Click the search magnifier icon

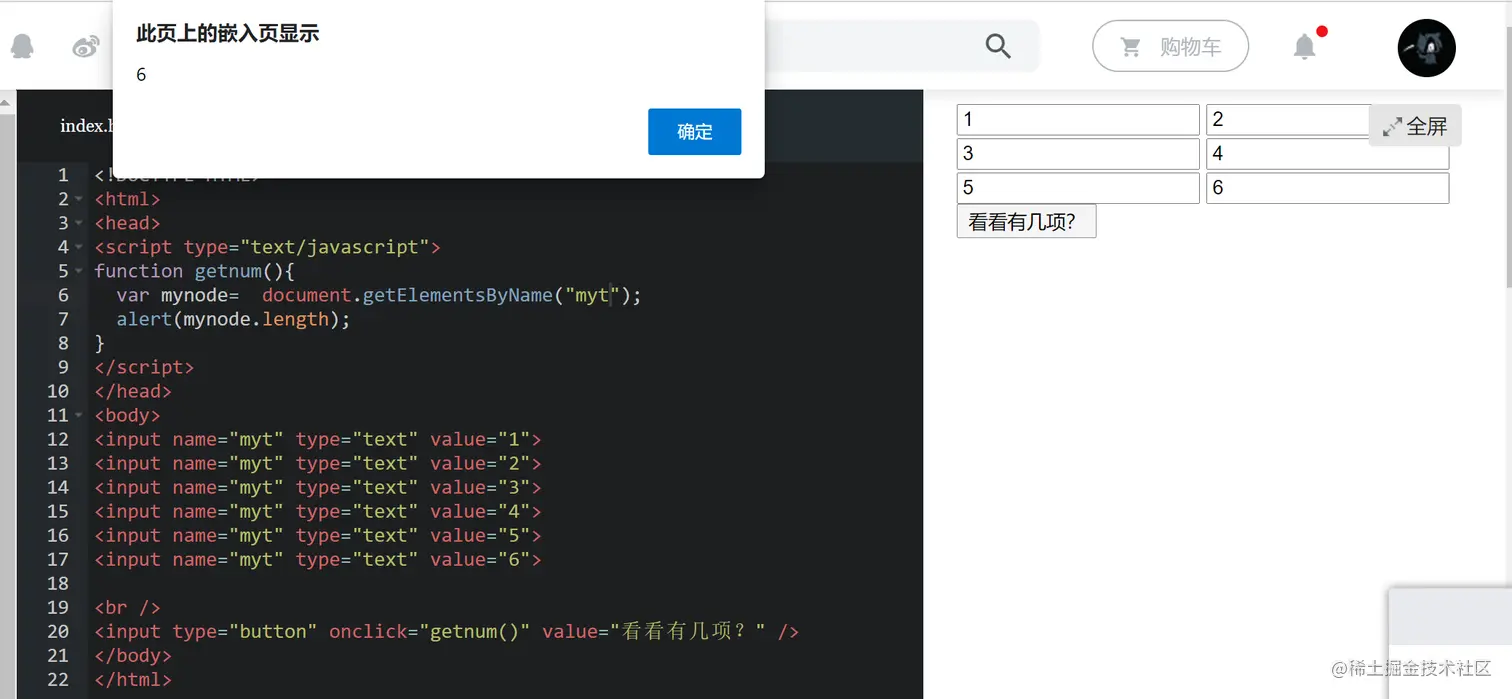coord(998,46)
